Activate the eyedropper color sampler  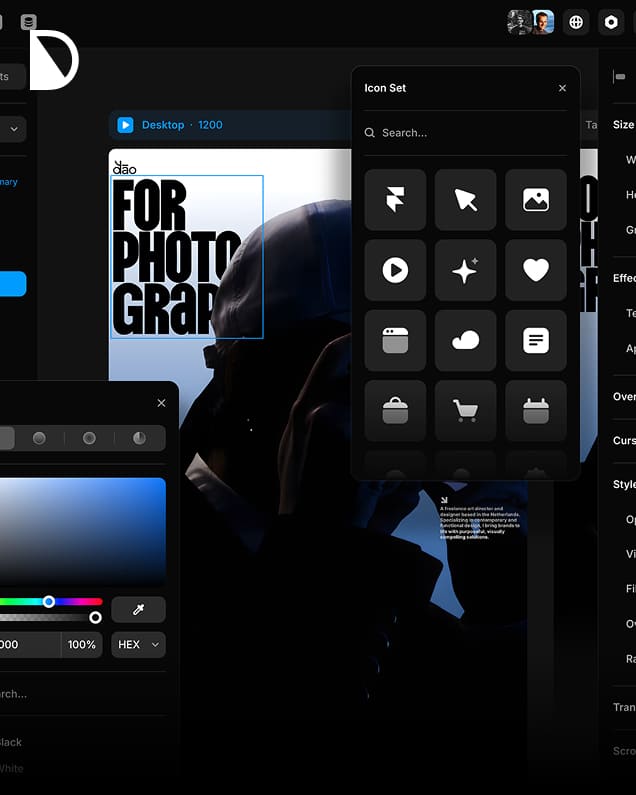[138, 609]
